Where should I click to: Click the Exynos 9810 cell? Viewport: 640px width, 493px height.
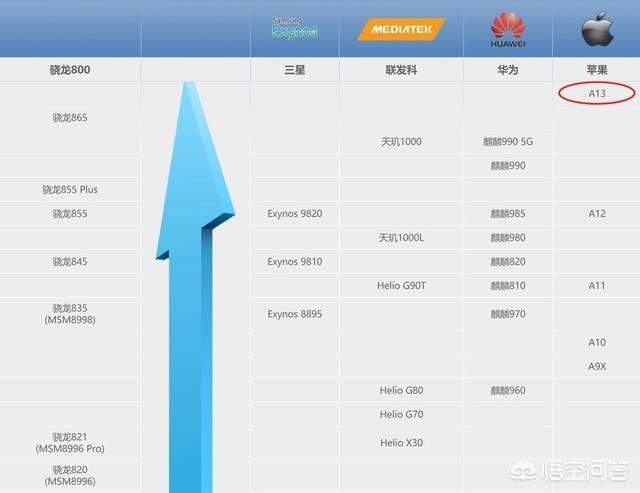pos(295,262)
